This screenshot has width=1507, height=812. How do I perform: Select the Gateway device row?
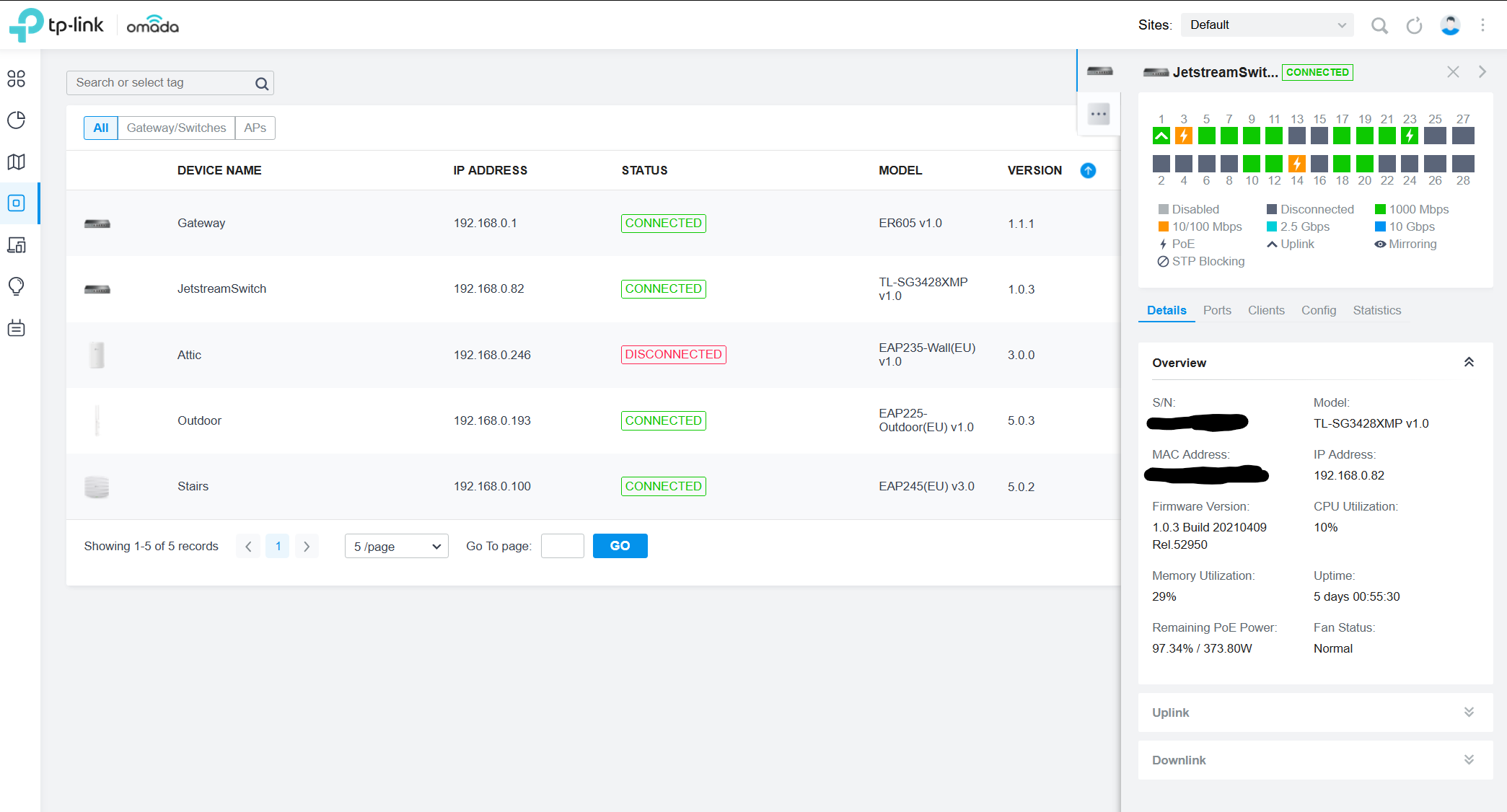click(x=593, y=224)
